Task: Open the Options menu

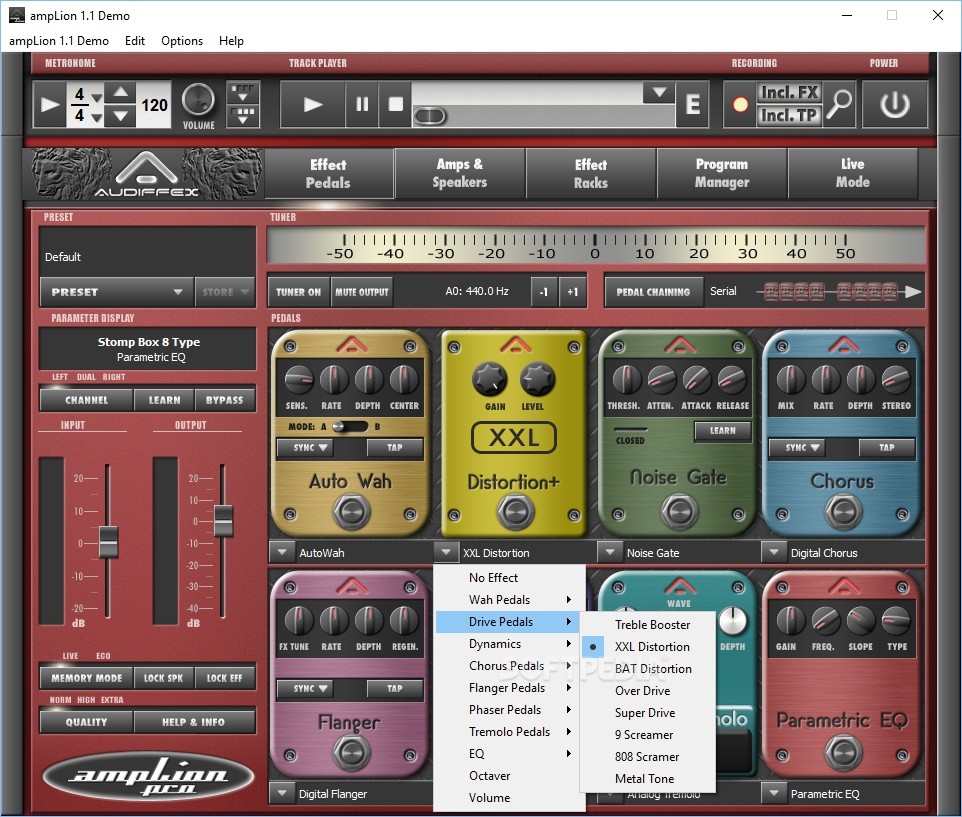Action: pyautogui.click(x=182, y=41)
